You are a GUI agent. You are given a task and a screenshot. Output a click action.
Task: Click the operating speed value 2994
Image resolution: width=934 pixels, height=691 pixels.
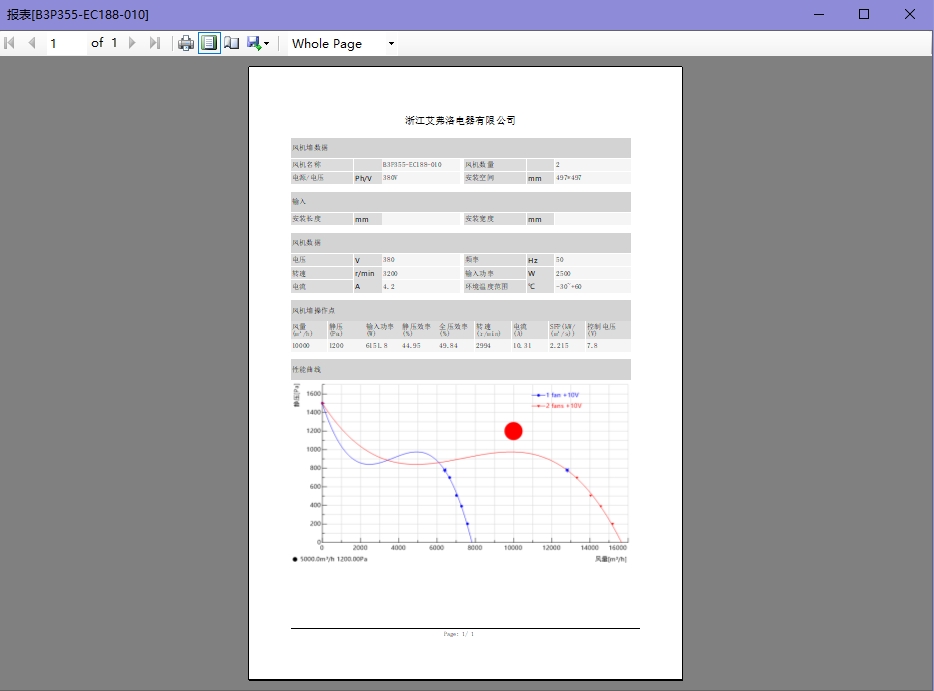click(483, 346)
